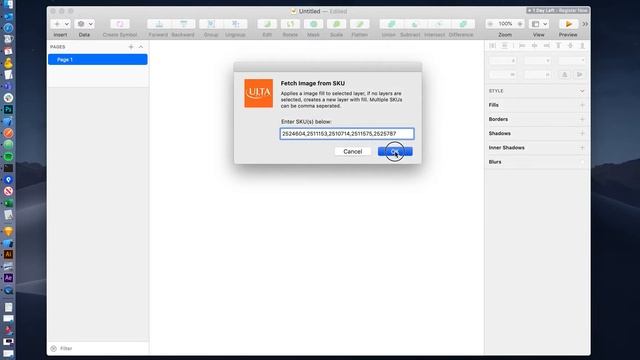The width and height of the screenshot is (640, 360).
Task: Open Safari from the Dock
Action: (x=8, y=28)
